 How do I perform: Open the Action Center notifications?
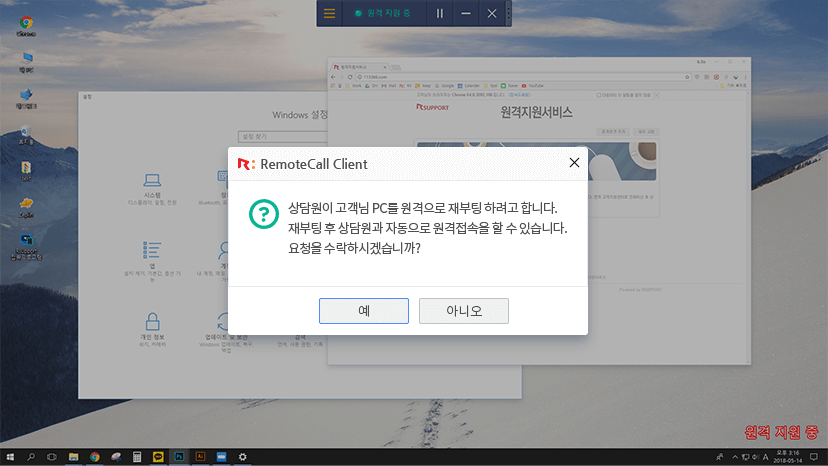tap(814, 457)
